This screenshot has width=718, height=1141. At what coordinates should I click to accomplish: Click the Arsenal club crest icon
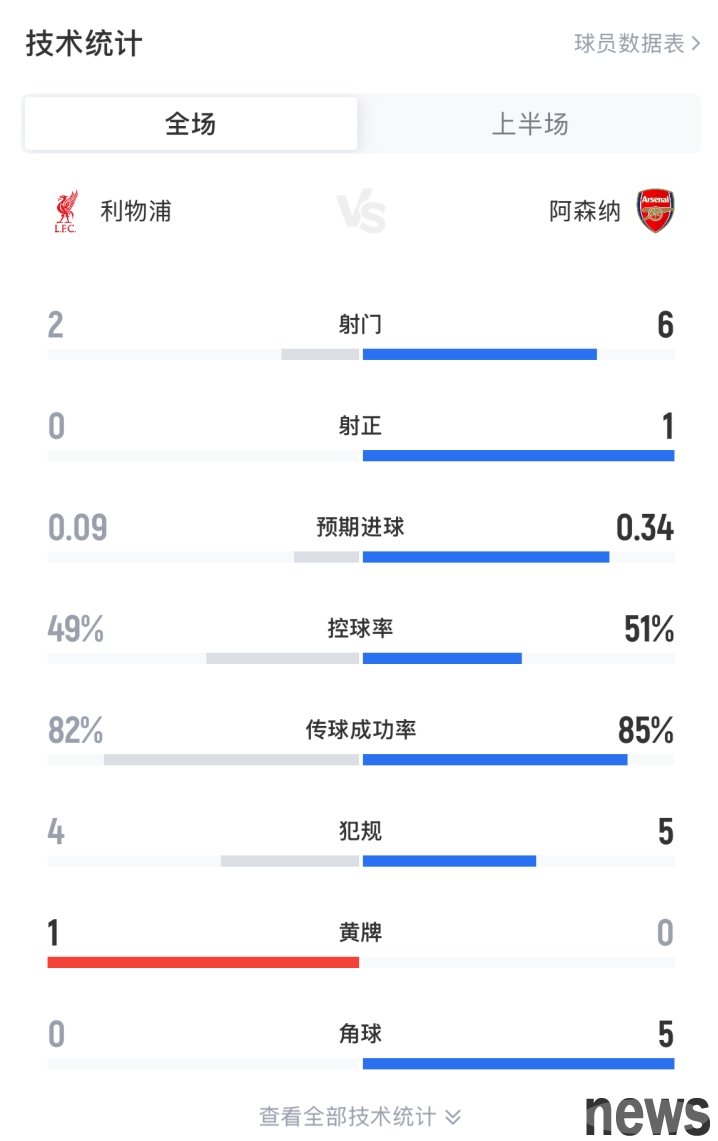point(655,211)
